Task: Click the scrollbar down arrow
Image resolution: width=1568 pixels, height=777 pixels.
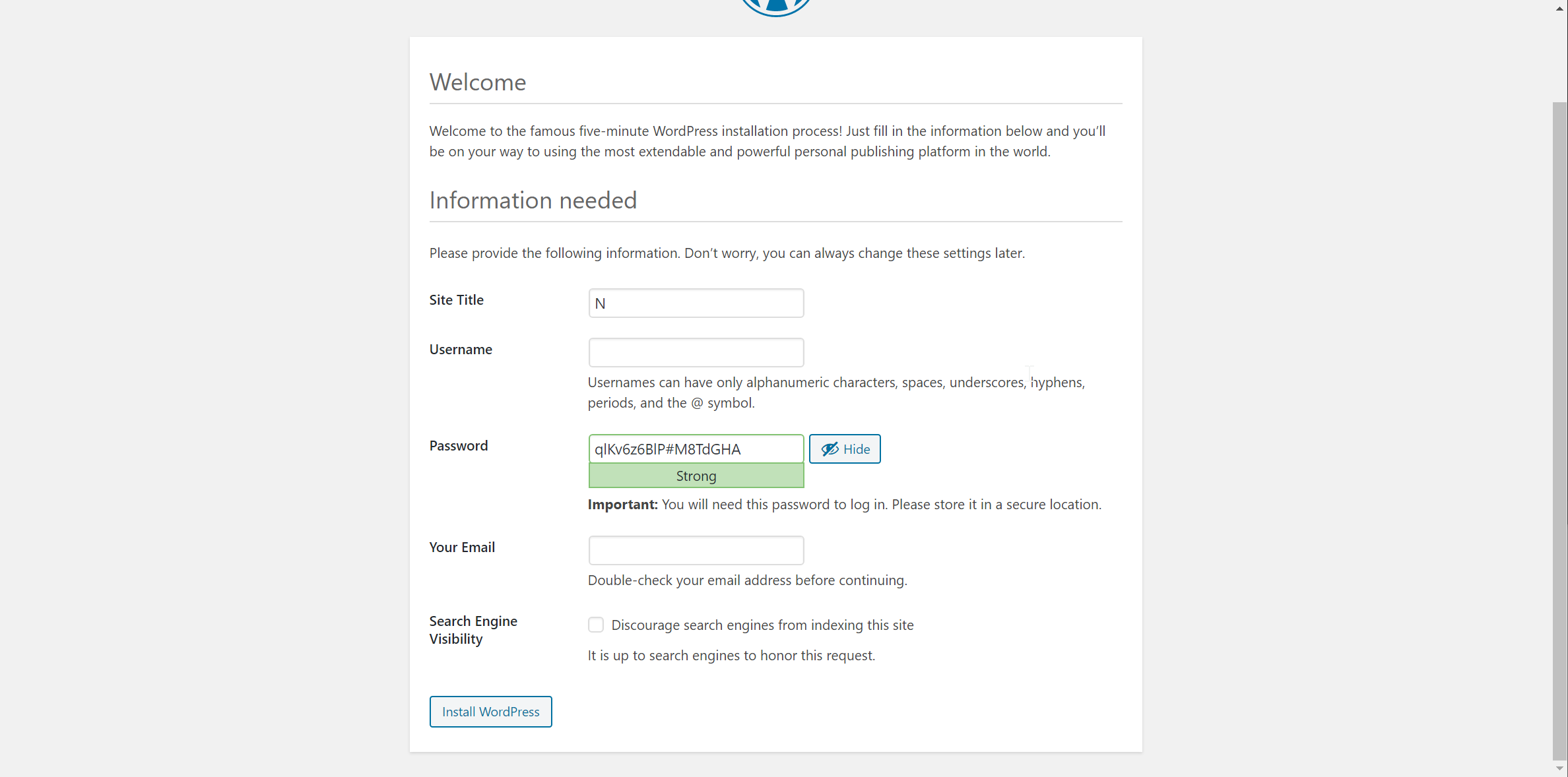Action: coord(1560,768)
